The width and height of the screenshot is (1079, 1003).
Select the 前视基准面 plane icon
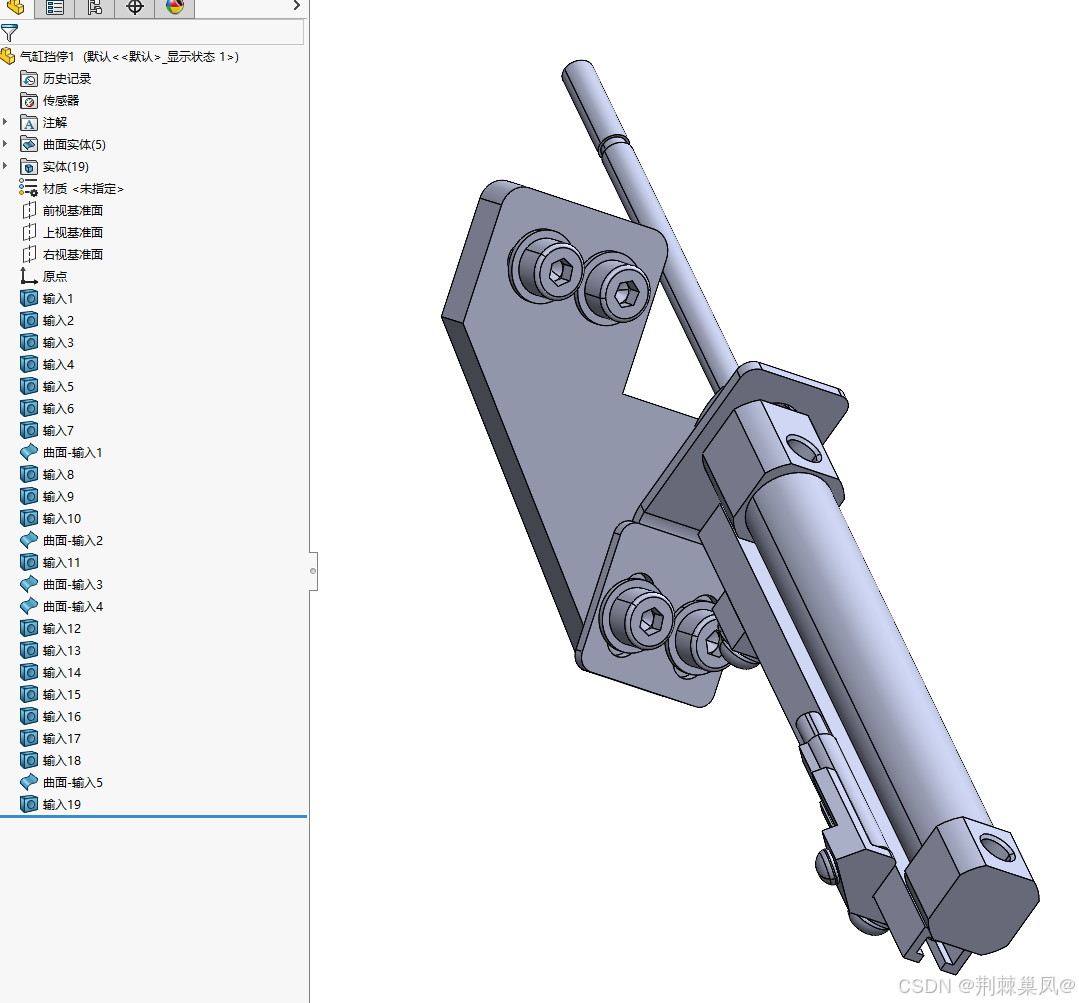[x=29, y=211]
